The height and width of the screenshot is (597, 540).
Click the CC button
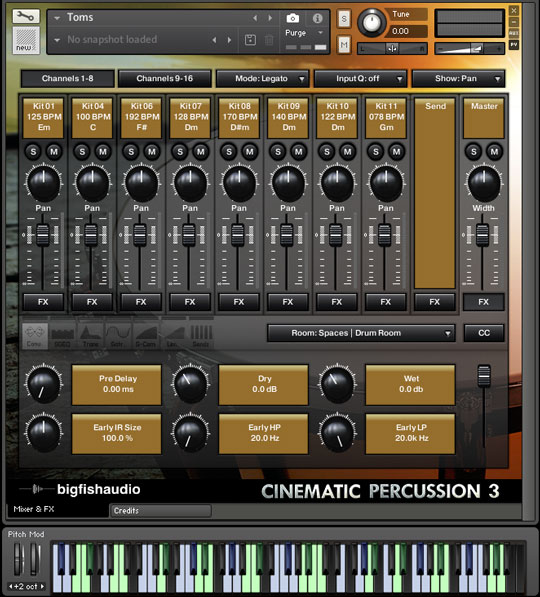(x=484, y=333)
